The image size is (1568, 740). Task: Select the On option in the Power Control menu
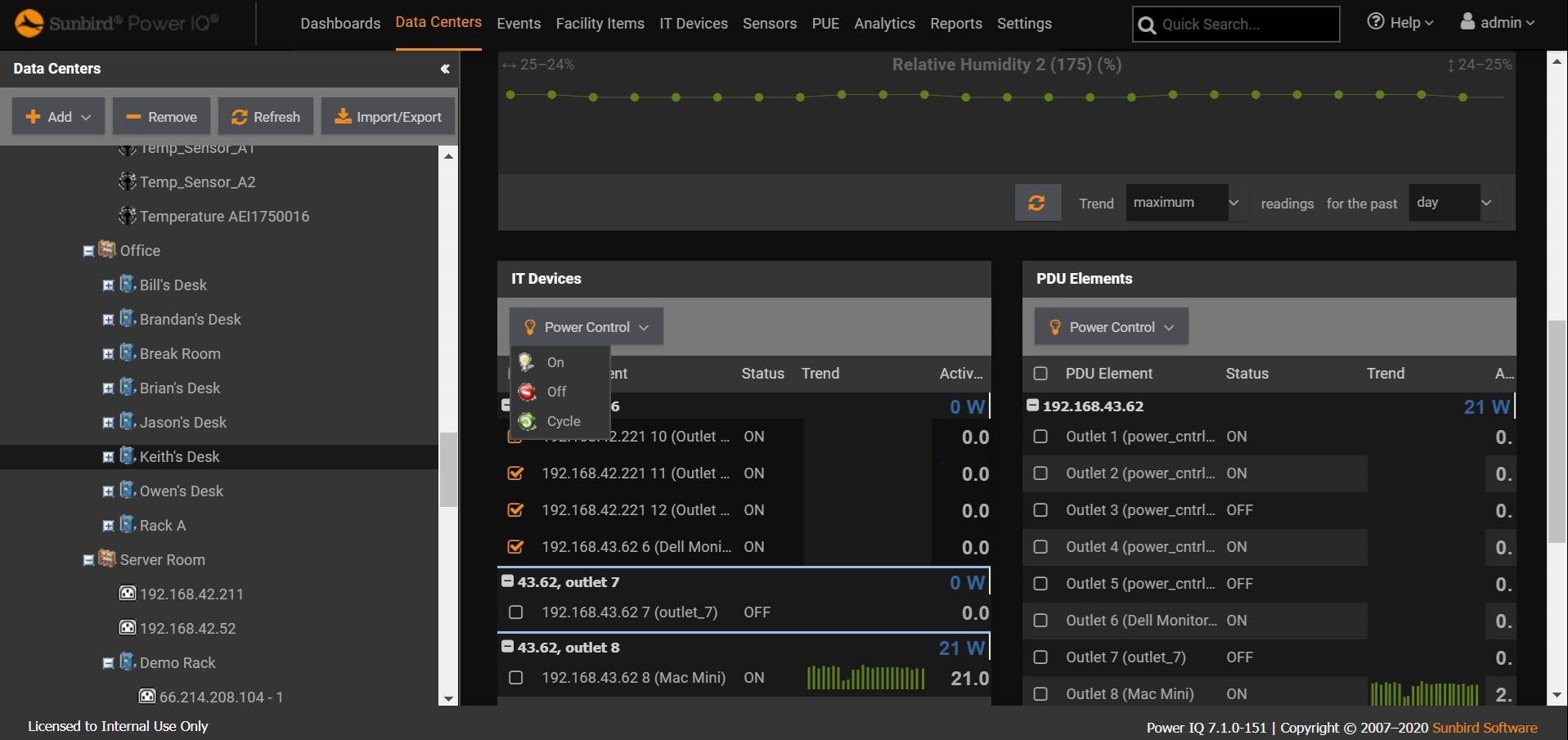coord(555,362)
